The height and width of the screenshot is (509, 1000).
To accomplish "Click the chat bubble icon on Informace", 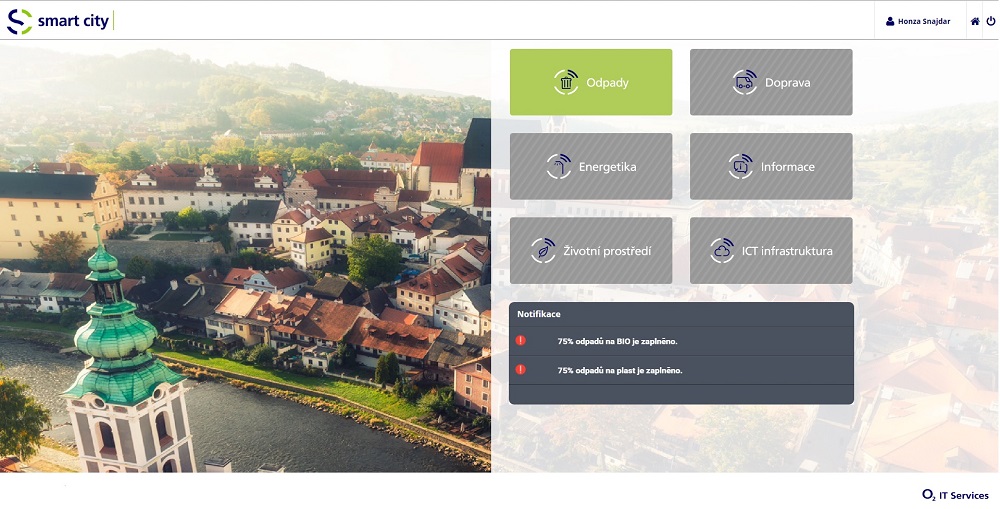I will (x=740, y=166).
